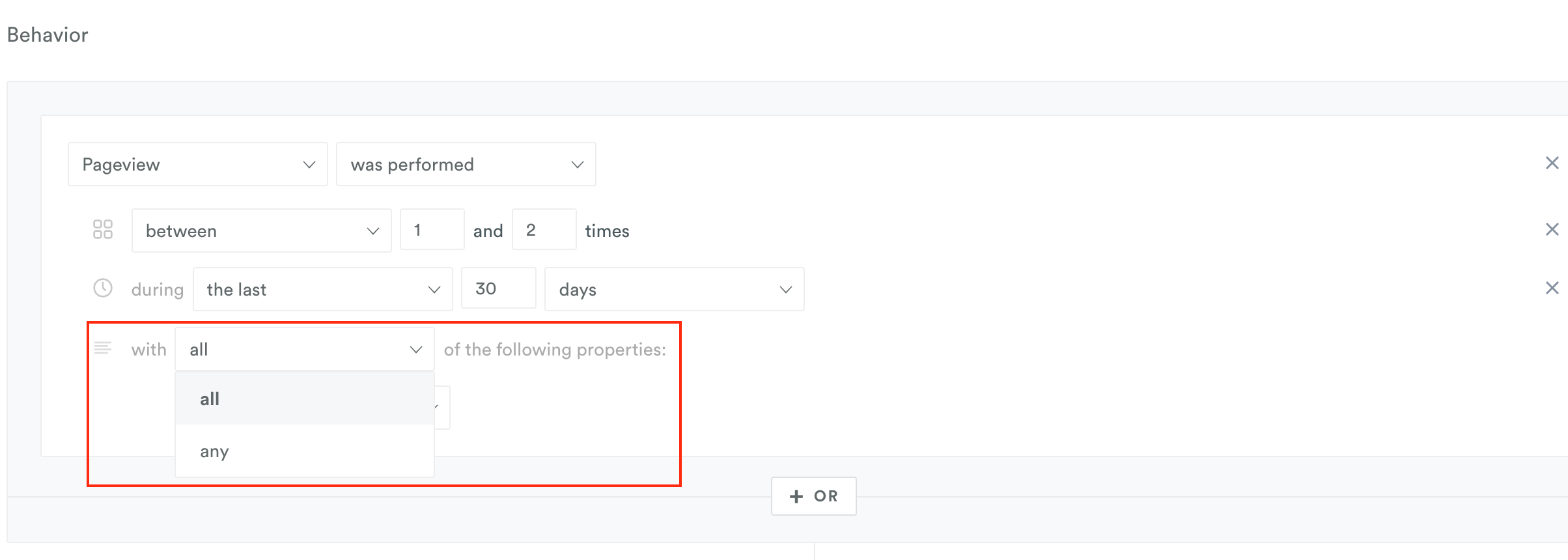Remove the between times row
1568x560 pixels.
1552,229
